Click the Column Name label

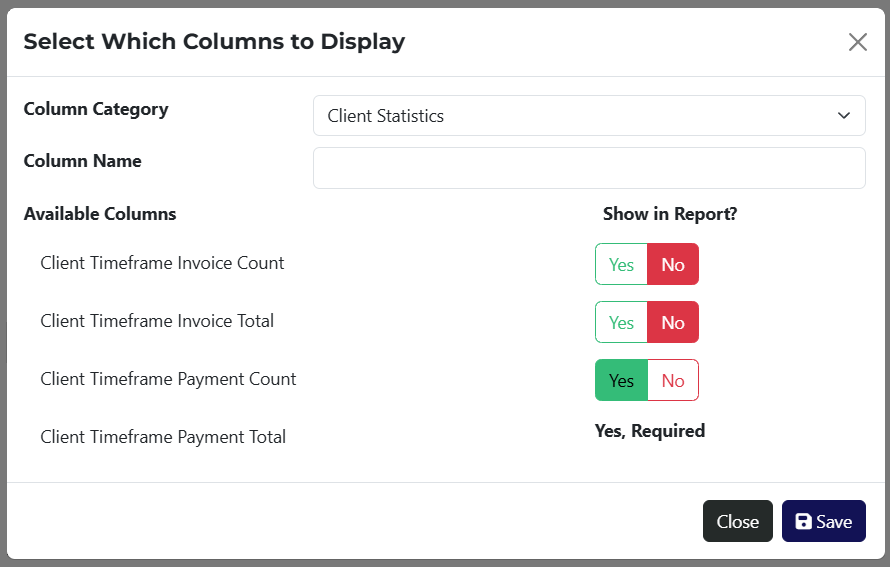pyautogui.click(x=82, y=161)
